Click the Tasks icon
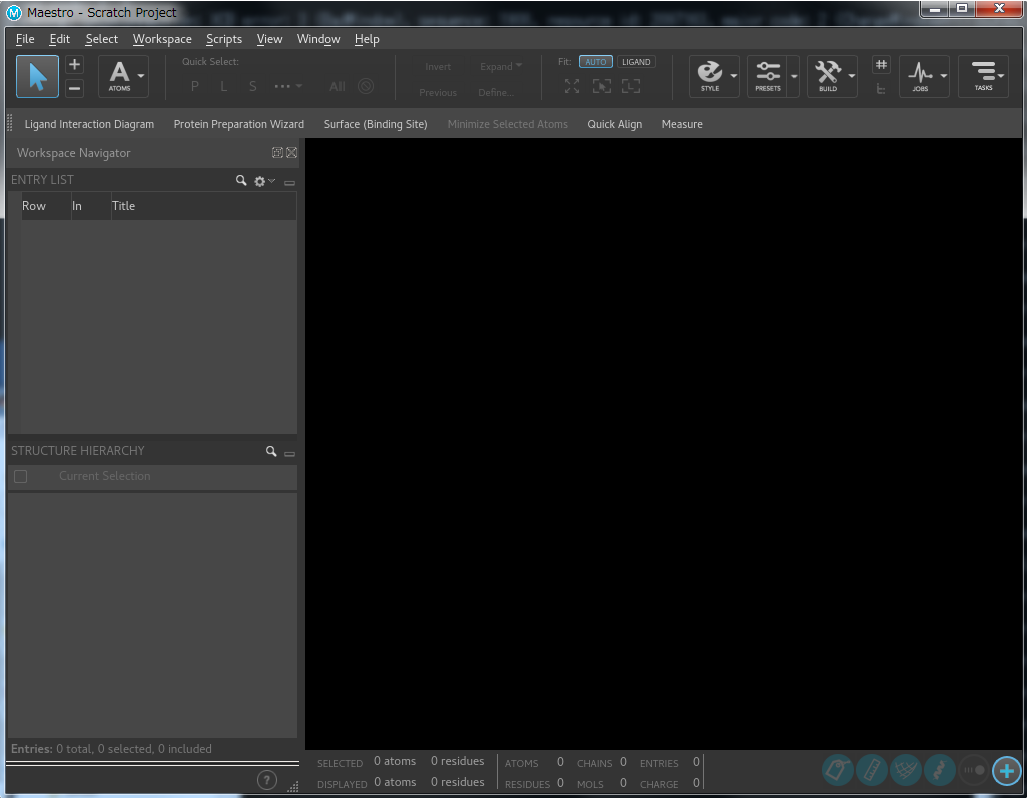The height and width of the screenshot is (798, 1027). [x=983, y=75]
